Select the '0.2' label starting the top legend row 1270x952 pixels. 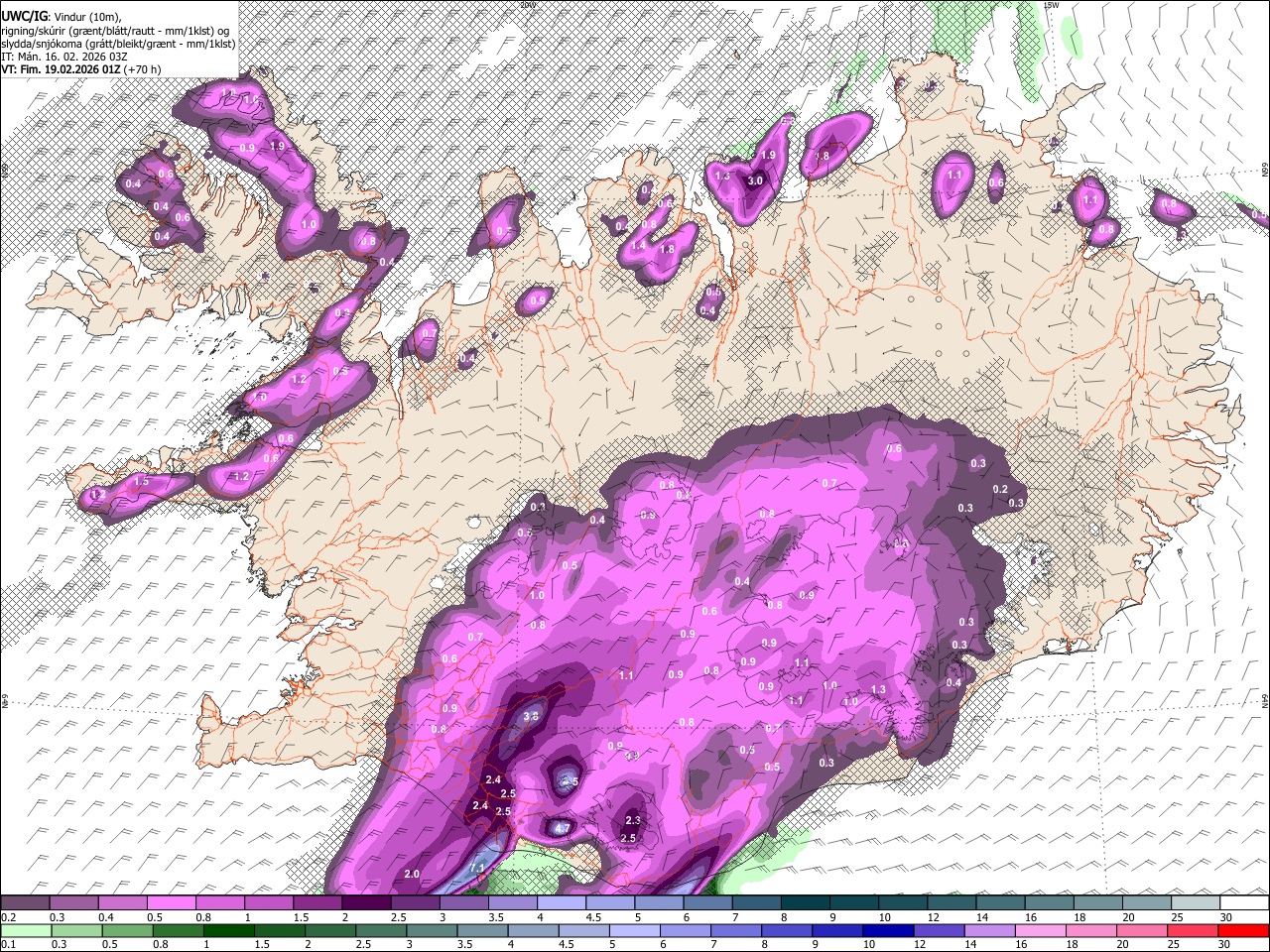coord(8,917)
